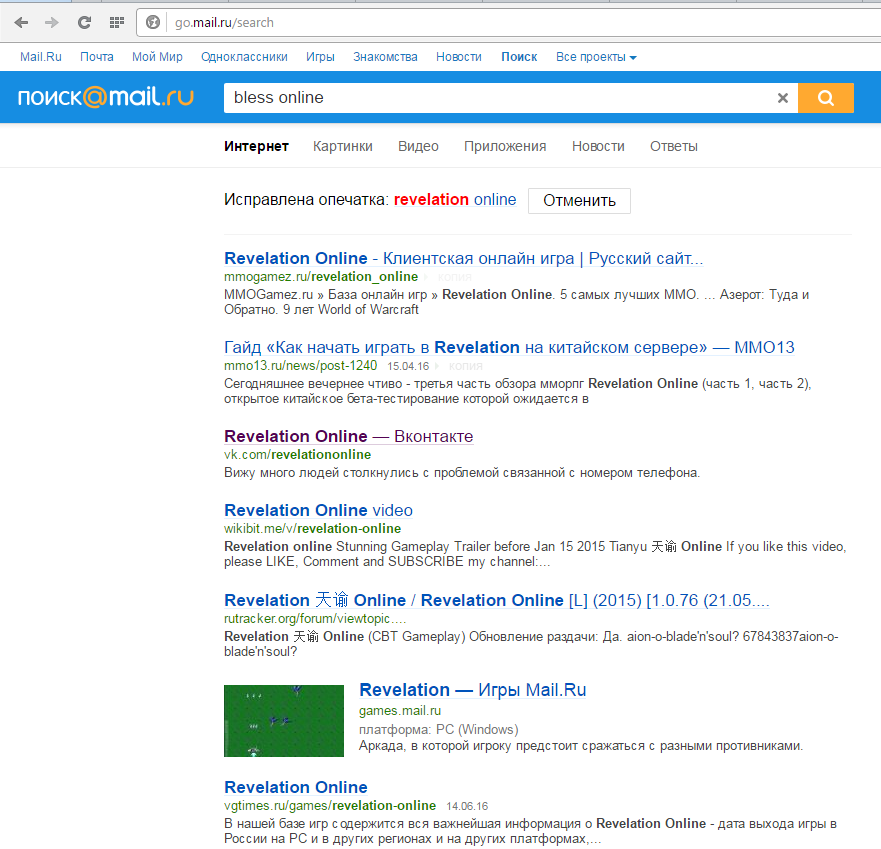The height and width of the screenshot is (849, 881).
Task: Open the MMO13 guide result title
Action: pos(509,348)
